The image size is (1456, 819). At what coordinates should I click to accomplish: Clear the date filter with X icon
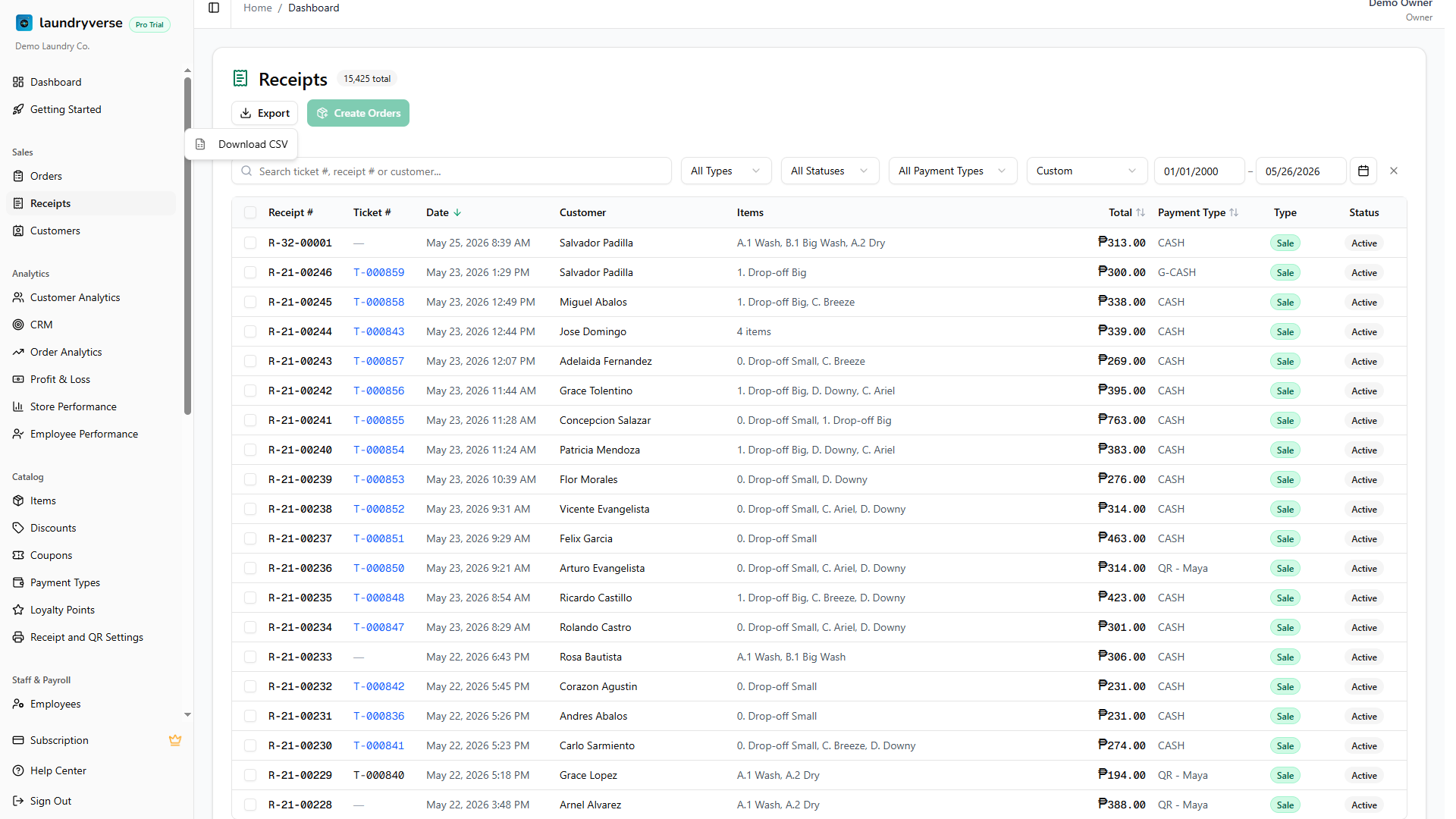pyautogui.click(x=1394, y=171)
